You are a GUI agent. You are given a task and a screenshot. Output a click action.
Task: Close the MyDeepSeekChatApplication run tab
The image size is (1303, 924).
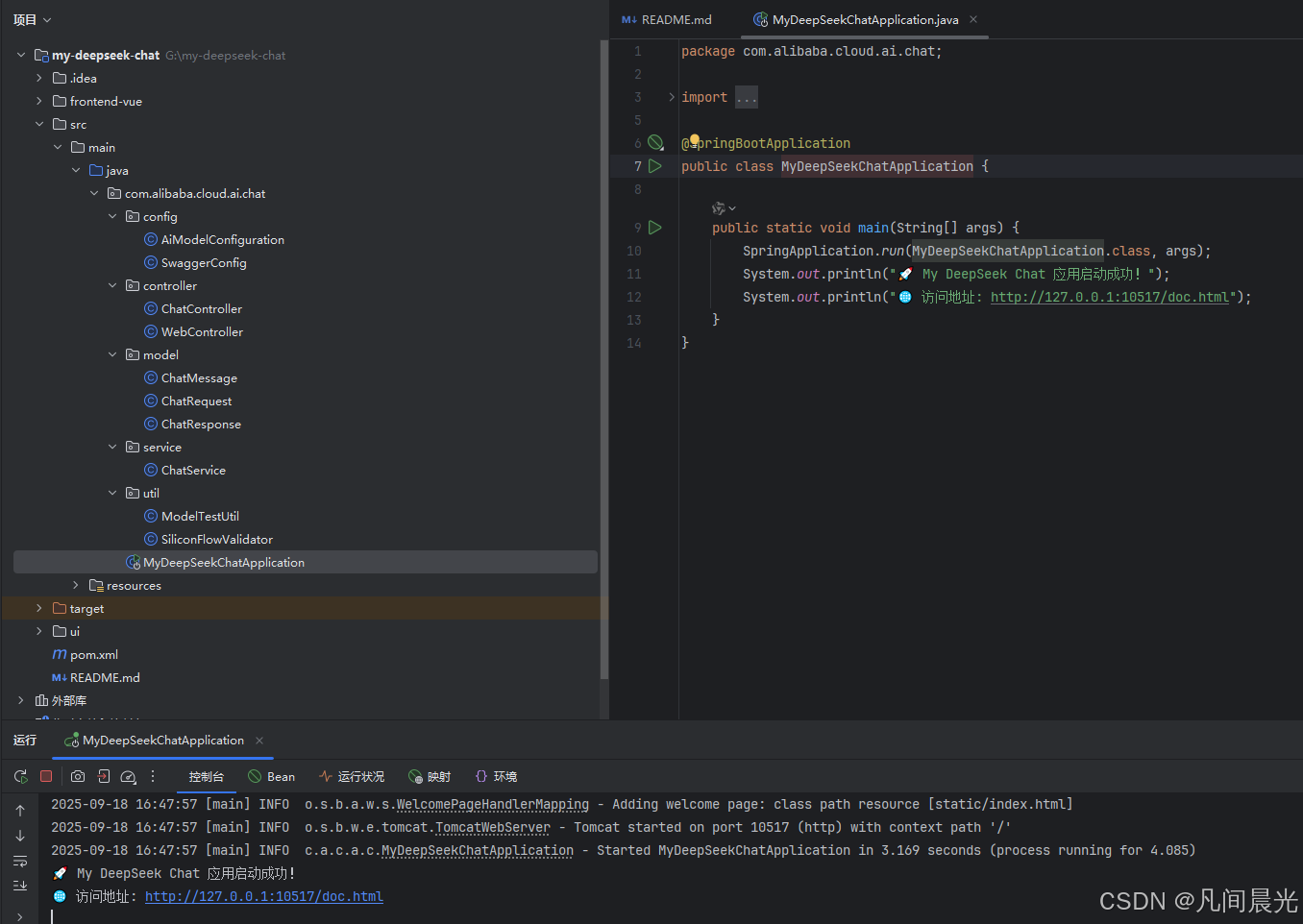(x=259, y=741)
